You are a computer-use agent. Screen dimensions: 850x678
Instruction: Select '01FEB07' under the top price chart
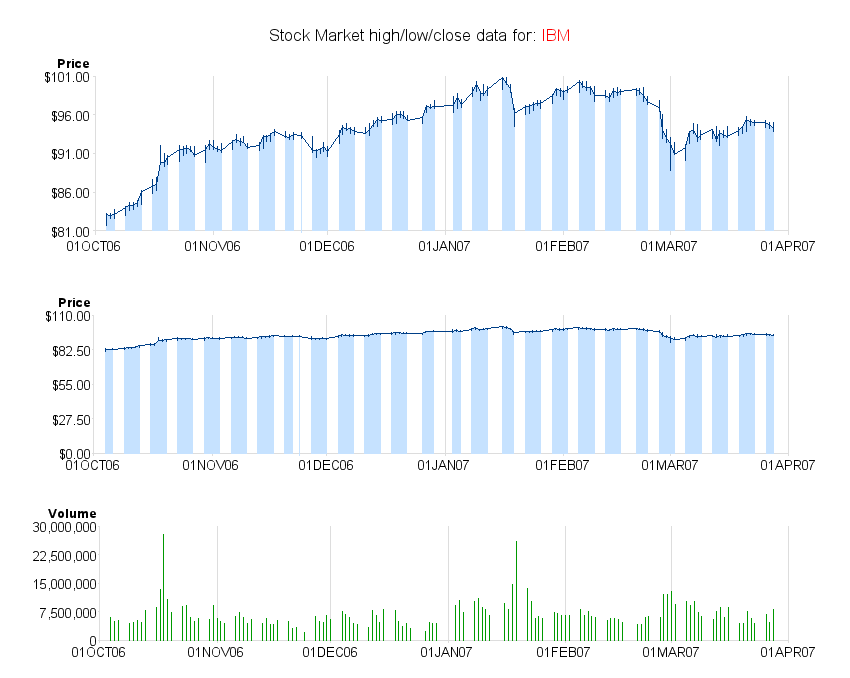click(x=562, y=246)
